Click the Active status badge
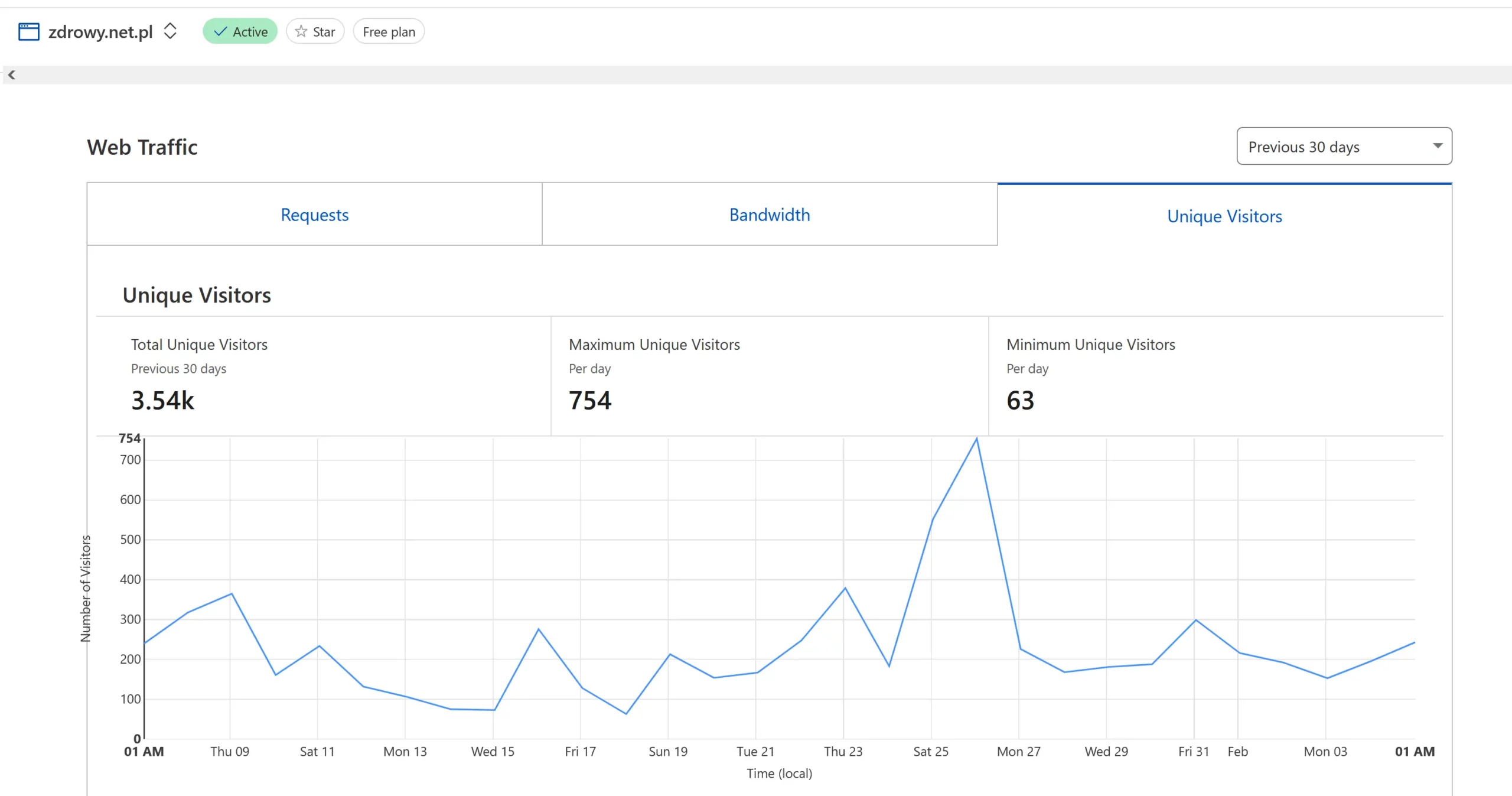Image resolution: width=1512 pixels, height=796 pixels. (x=240, y=32)
